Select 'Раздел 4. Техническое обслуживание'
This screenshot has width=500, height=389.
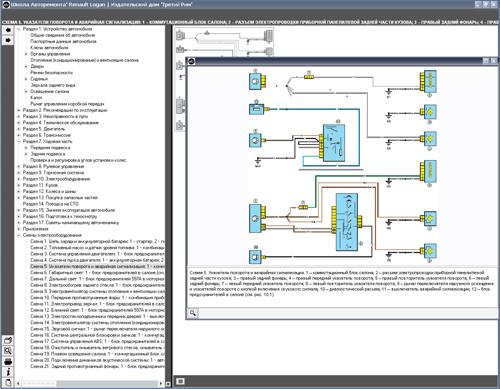(61, 123)
